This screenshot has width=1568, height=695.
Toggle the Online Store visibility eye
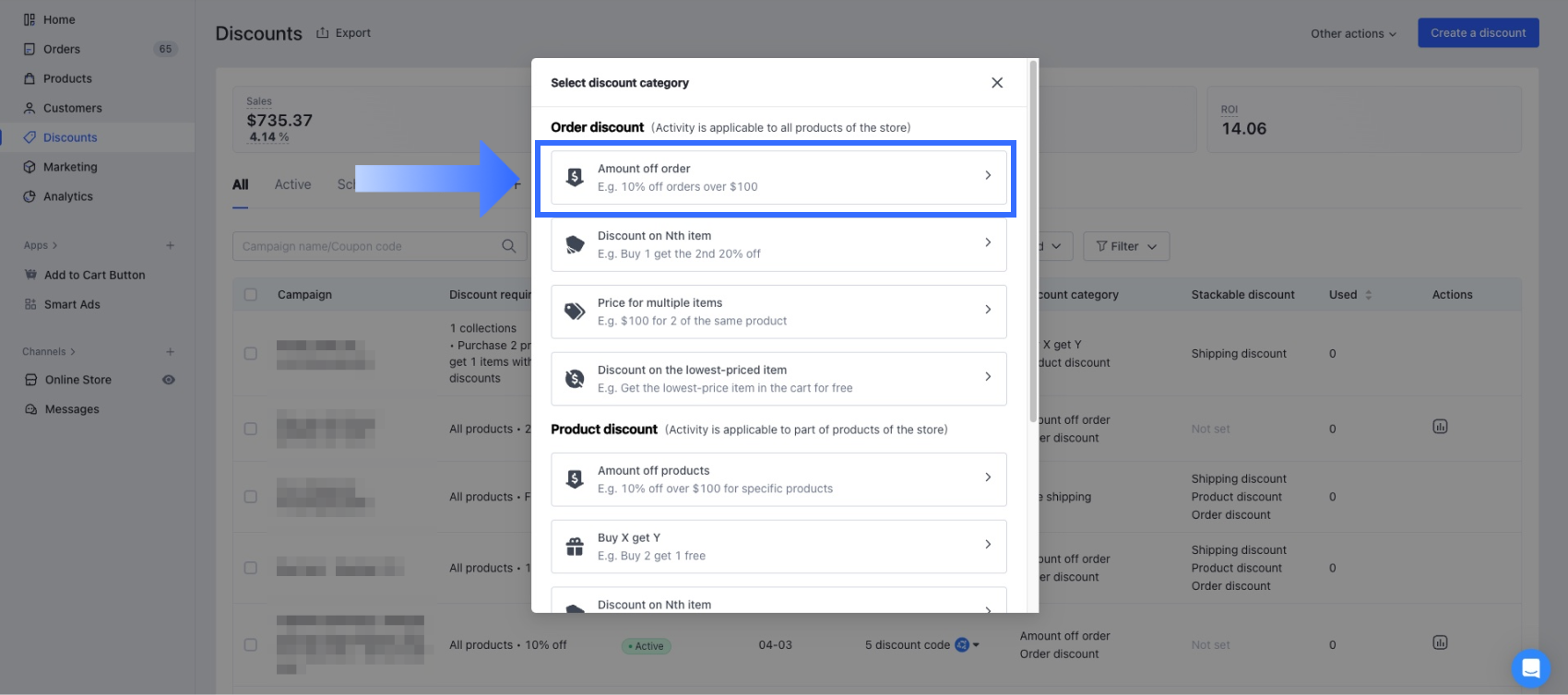(x=169, y=380)
